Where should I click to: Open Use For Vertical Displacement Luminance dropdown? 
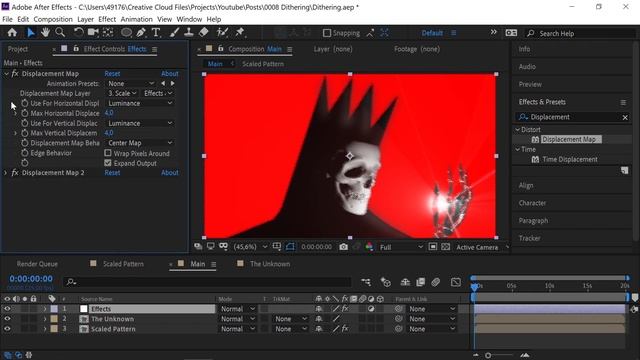140,123
